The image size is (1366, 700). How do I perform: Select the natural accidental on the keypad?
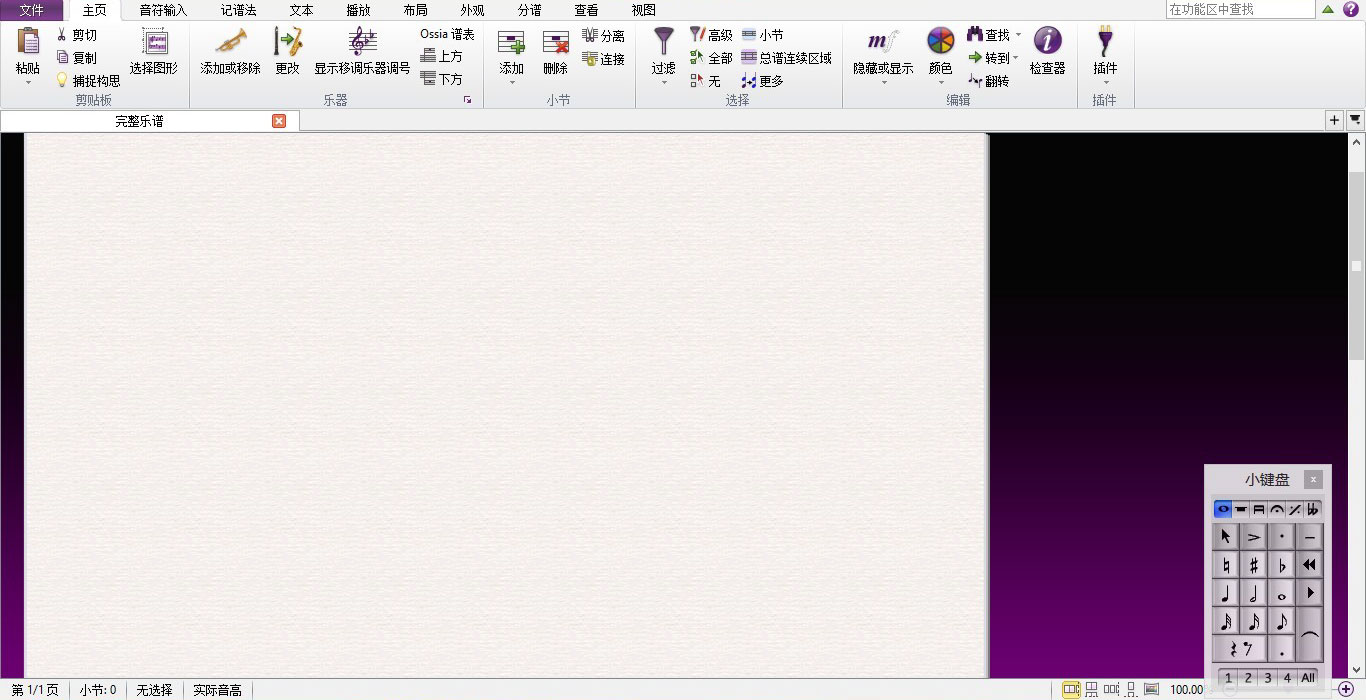pos(1226,565)
